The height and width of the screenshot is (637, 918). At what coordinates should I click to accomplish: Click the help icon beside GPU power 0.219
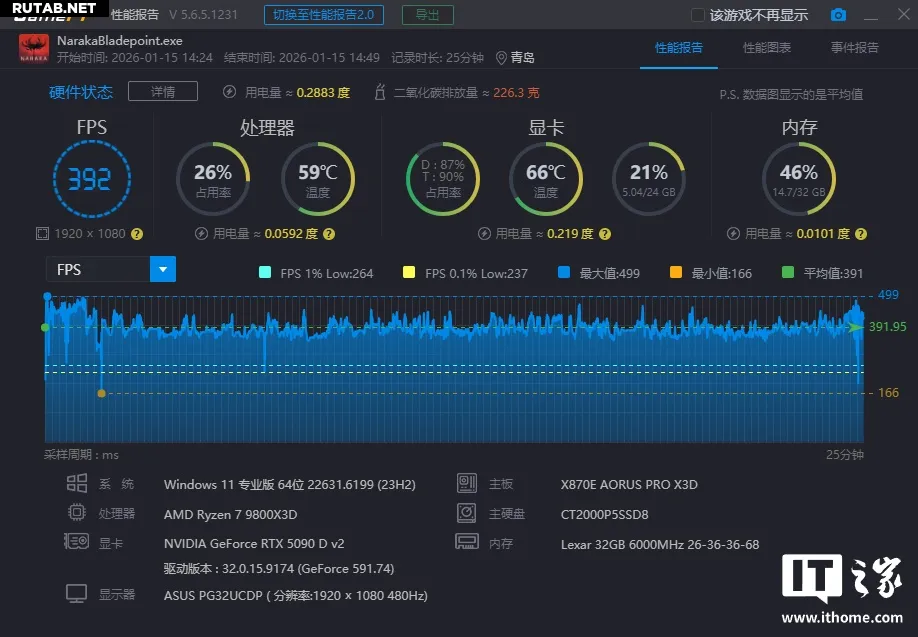603,234
